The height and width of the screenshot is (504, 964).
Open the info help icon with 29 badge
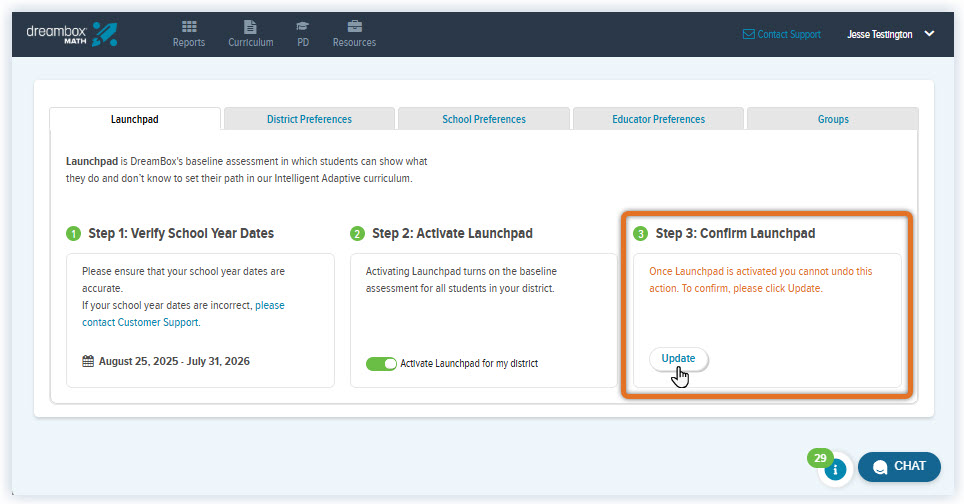(x=835, y=470)
